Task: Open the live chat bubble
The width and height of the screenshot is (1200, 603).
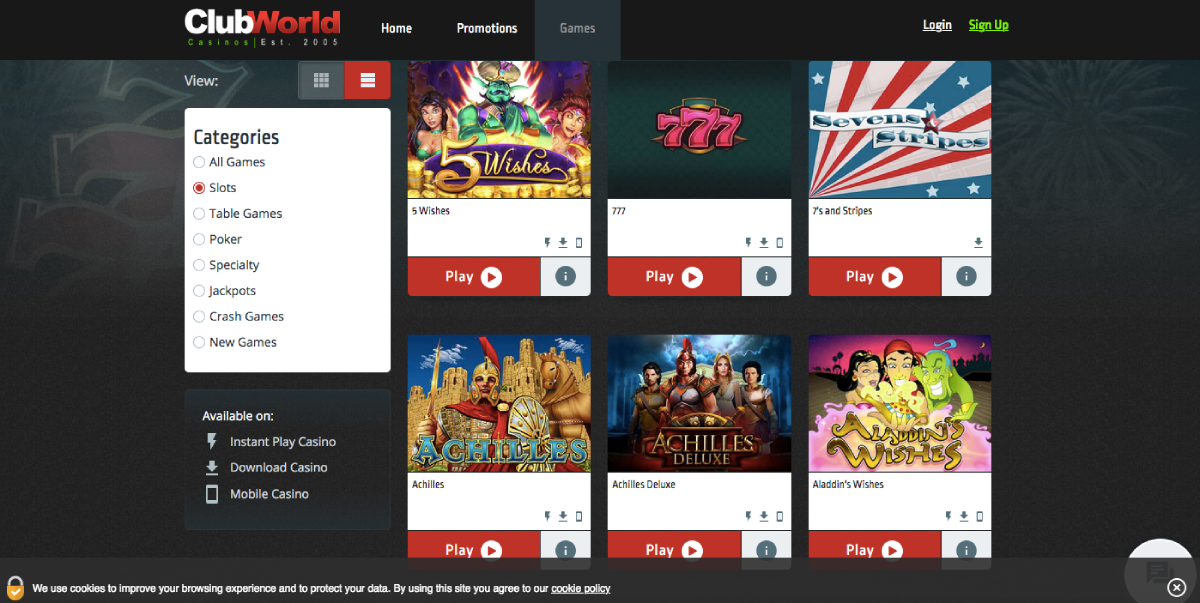Action: [x=1158, y=572]
